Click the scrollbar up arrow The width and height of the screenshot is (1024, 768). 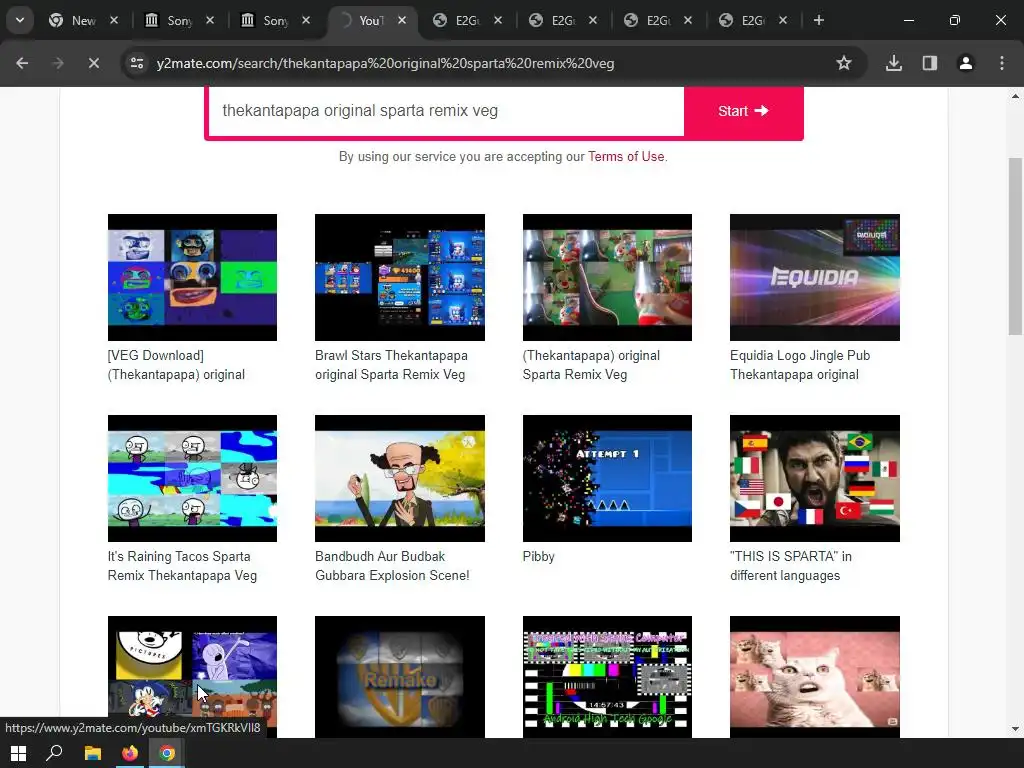(1015, 96)
